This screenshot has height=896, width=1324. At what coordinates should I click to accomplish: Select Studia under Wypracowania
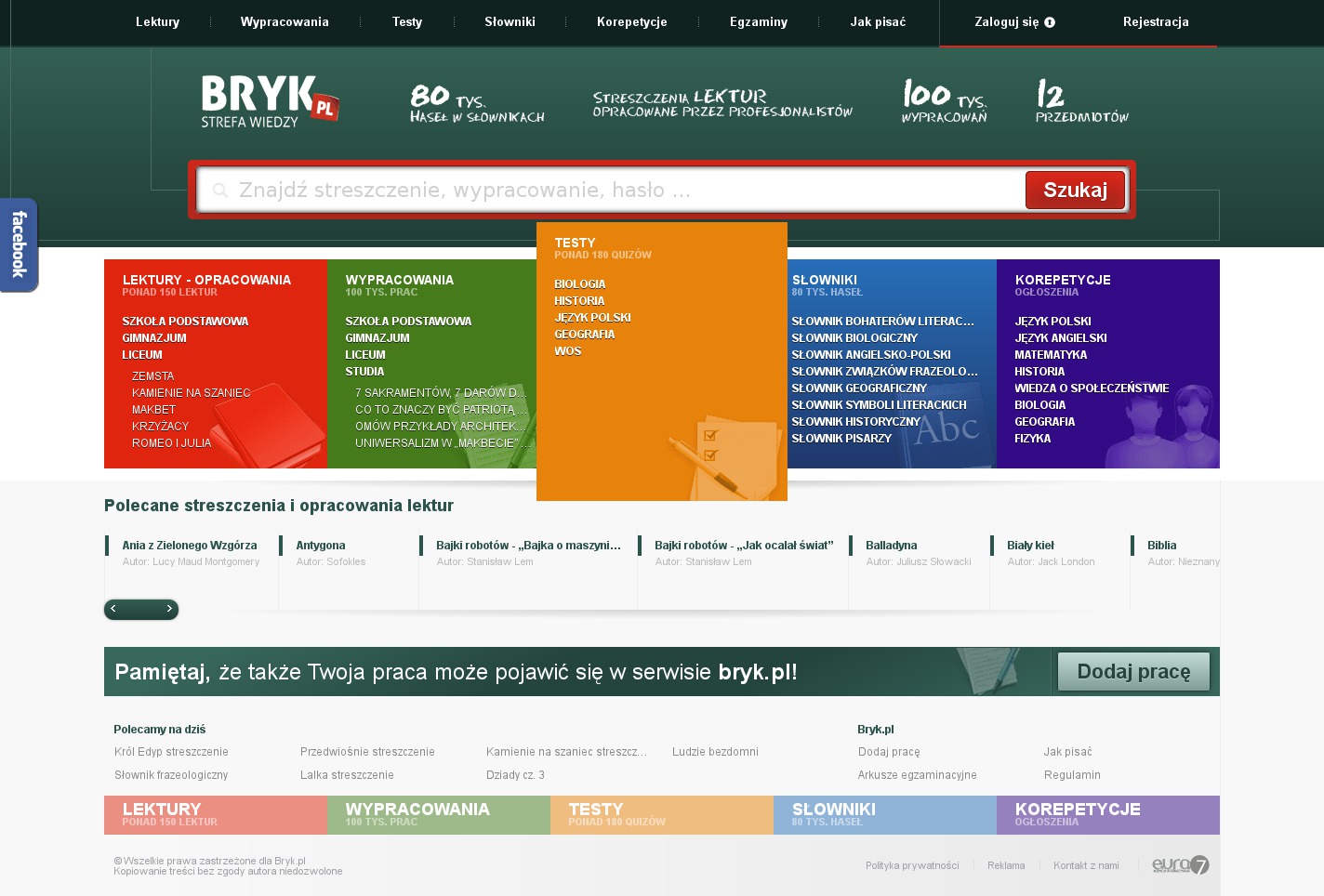tap(364, 372)
